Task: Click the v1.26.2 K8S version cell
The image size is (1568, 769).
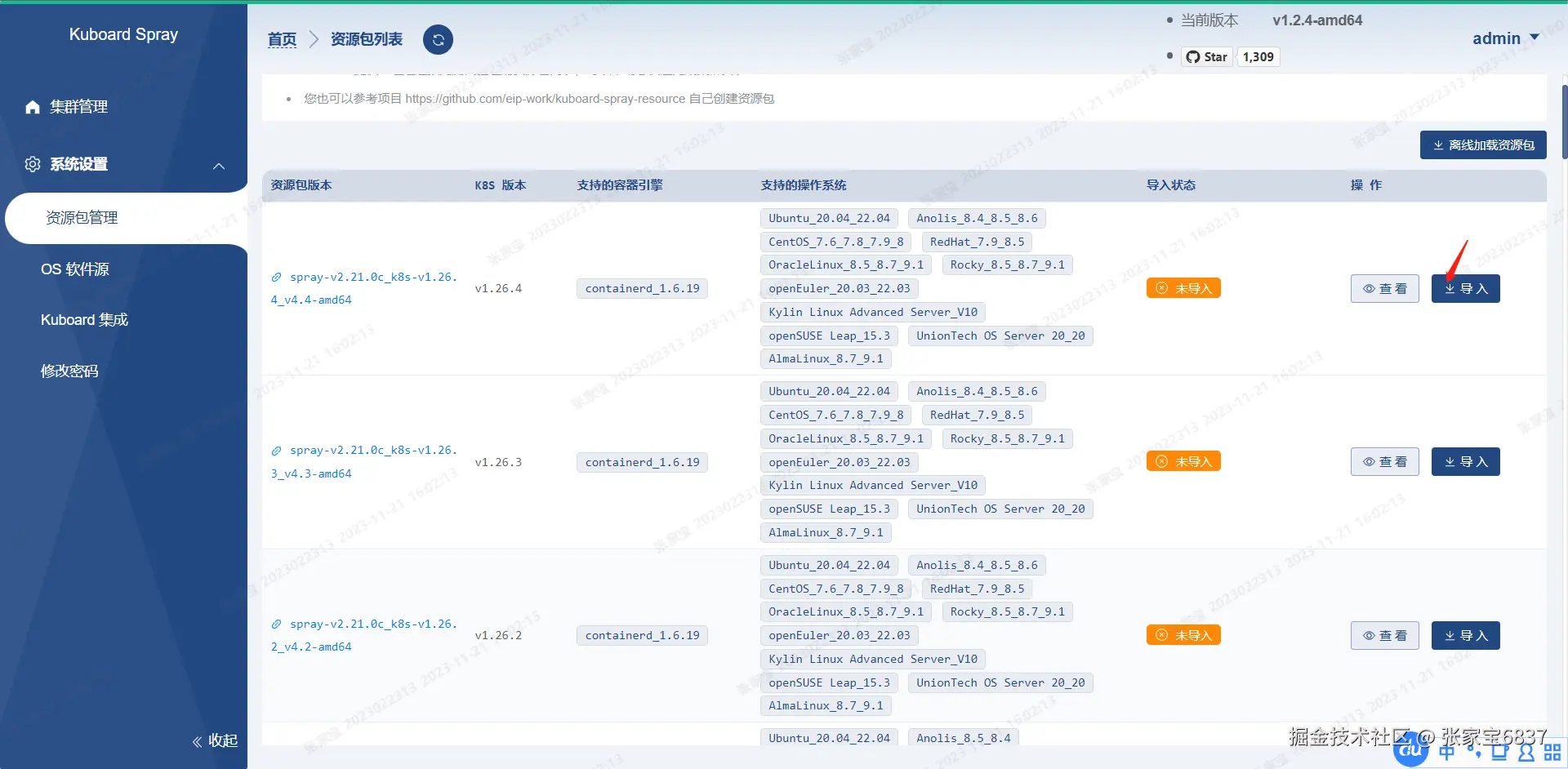Action: click(498, 635)
